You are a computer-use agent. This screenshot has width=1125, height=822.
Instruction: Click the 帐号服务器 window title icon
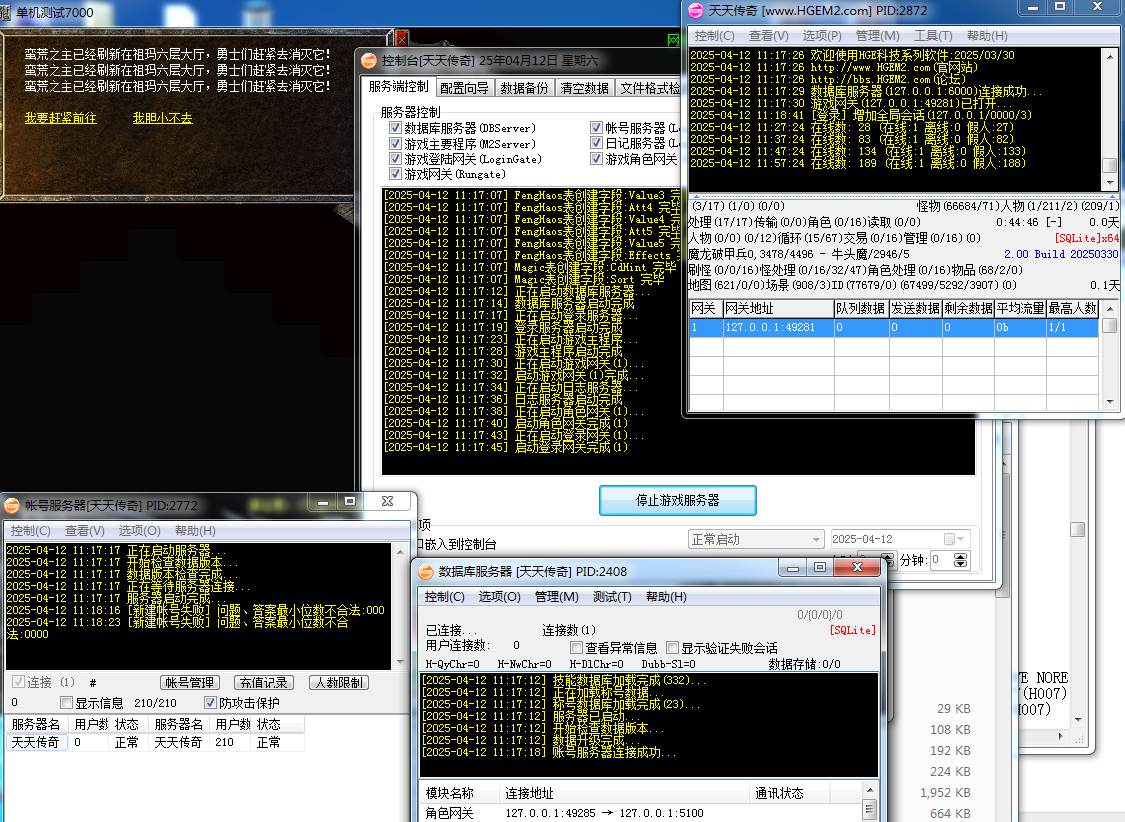click(x=11, y=505)
